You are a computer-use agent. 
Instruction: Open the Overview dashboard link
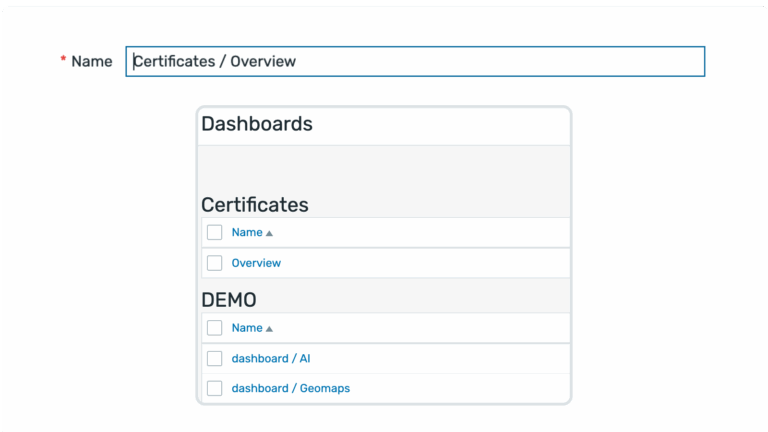[x=256, y=263]
